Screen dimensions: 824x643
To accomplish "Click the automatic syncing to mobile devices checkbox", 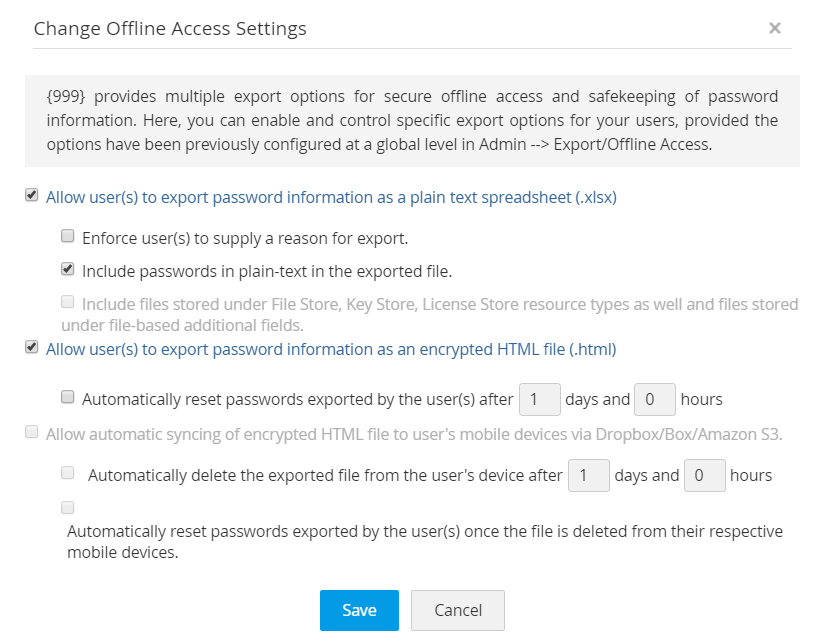I will (x=32, y=433).
